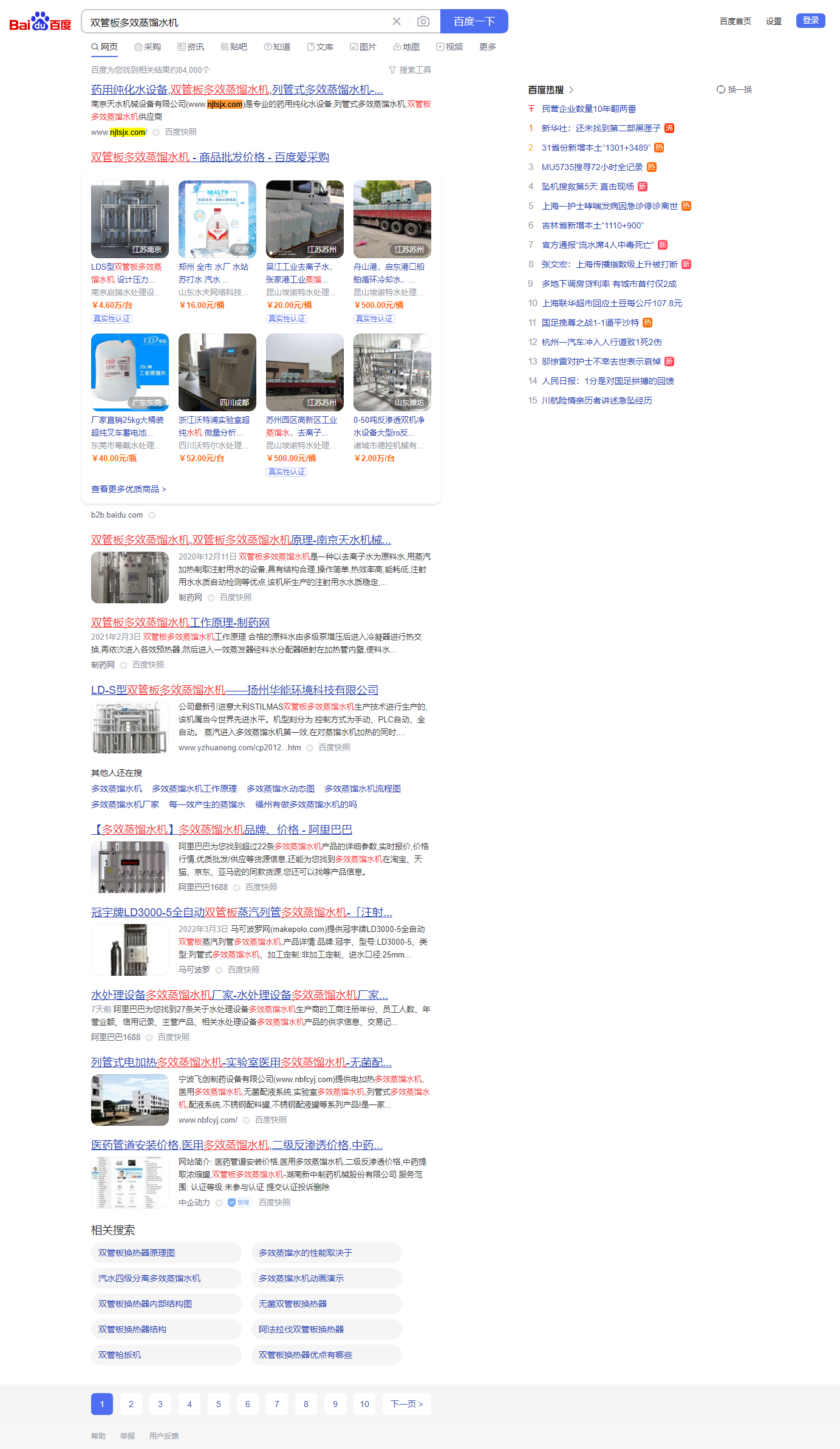Switch to the 图片 tab
This screenshot has width=840, height=1449.
pos(363,47)
